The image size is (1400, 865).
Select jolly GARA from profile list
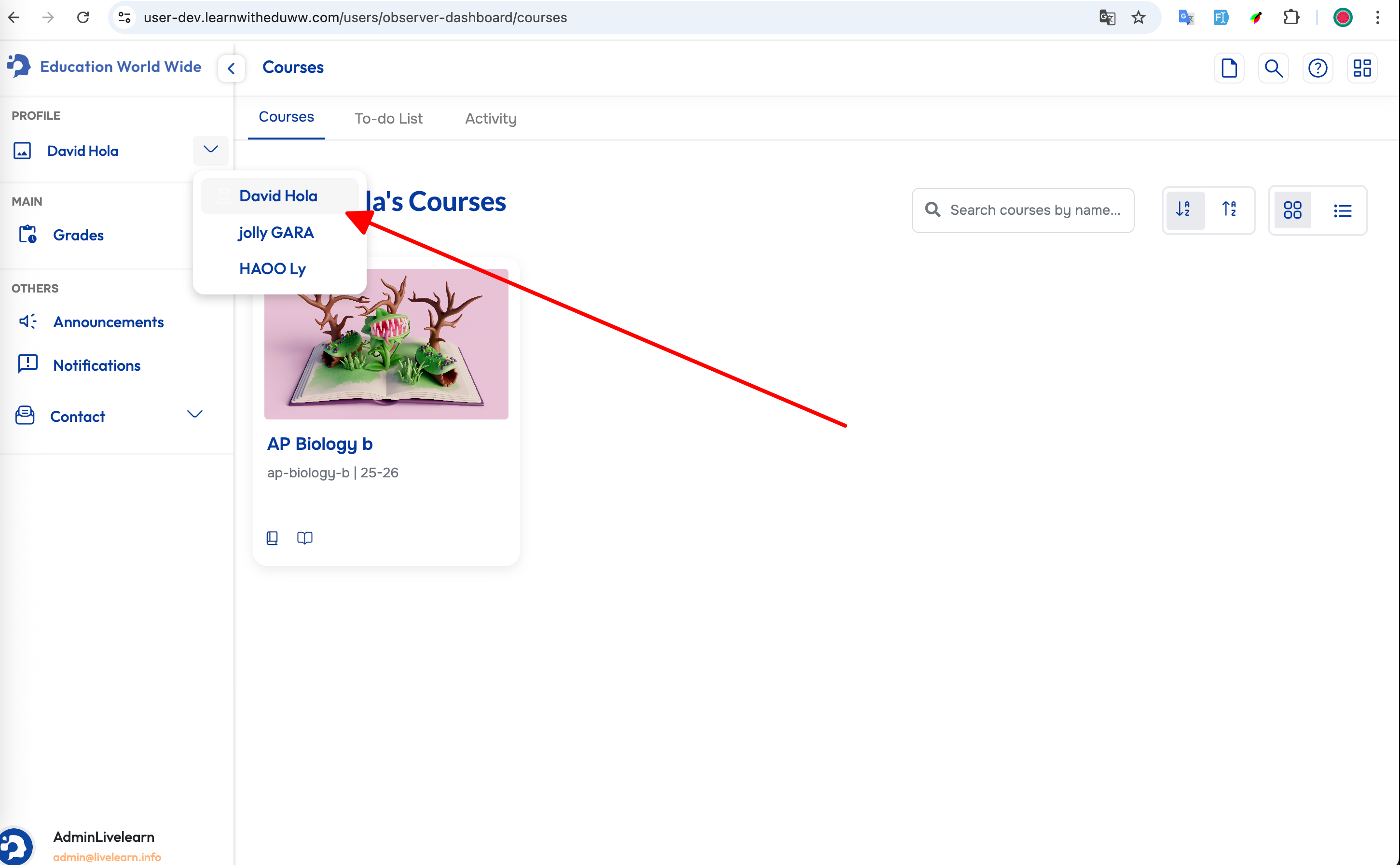coord(276,233)
